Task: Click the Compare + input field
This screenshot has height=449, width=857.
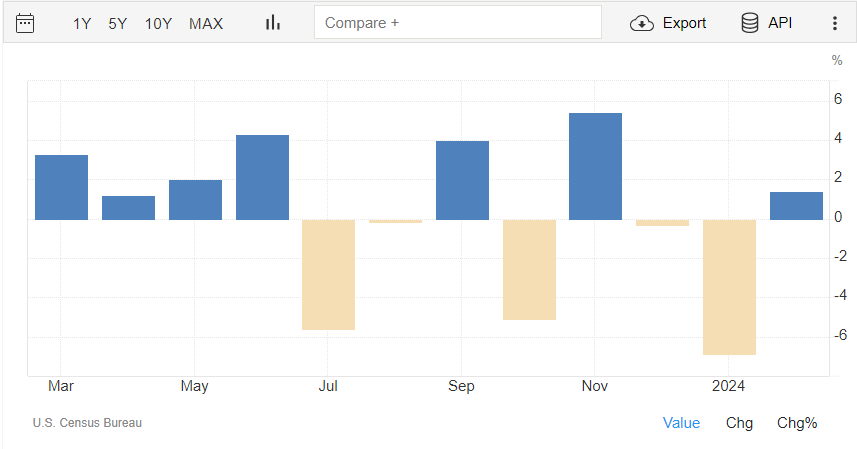Action: click(457, 22)
